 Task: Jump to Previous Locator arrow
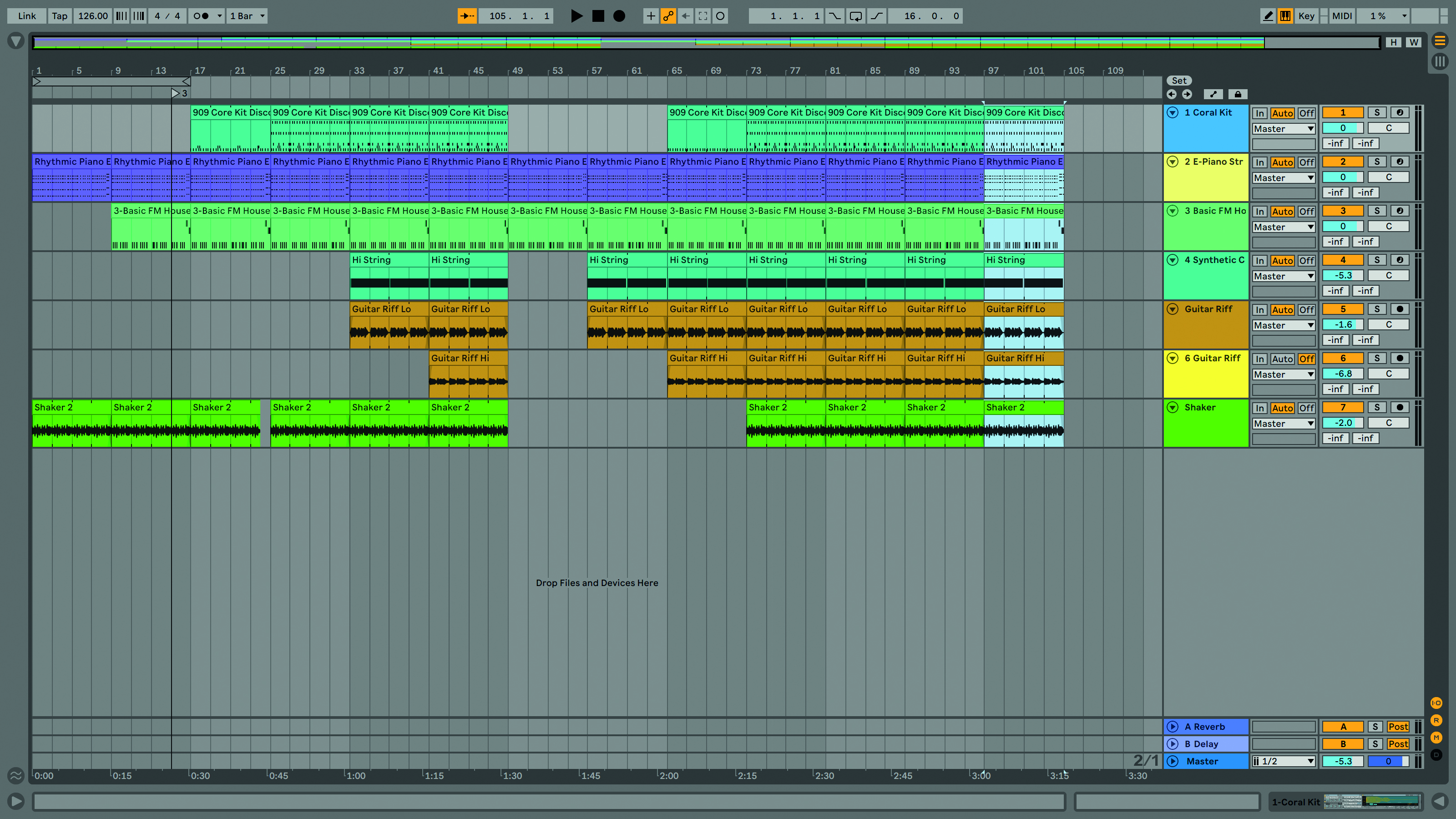point(1172,94)
